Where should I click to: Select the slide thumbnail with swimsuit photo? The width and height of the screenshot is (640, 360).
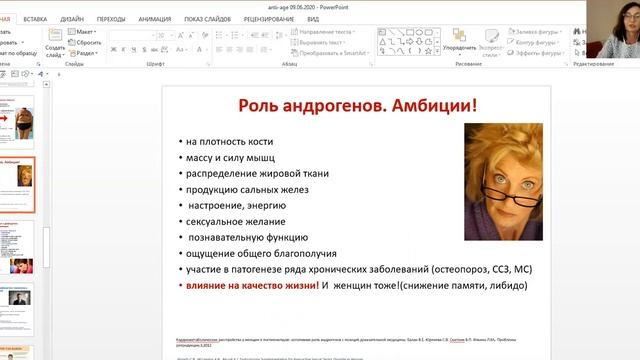pyautogui.click(x=17, y=122)
